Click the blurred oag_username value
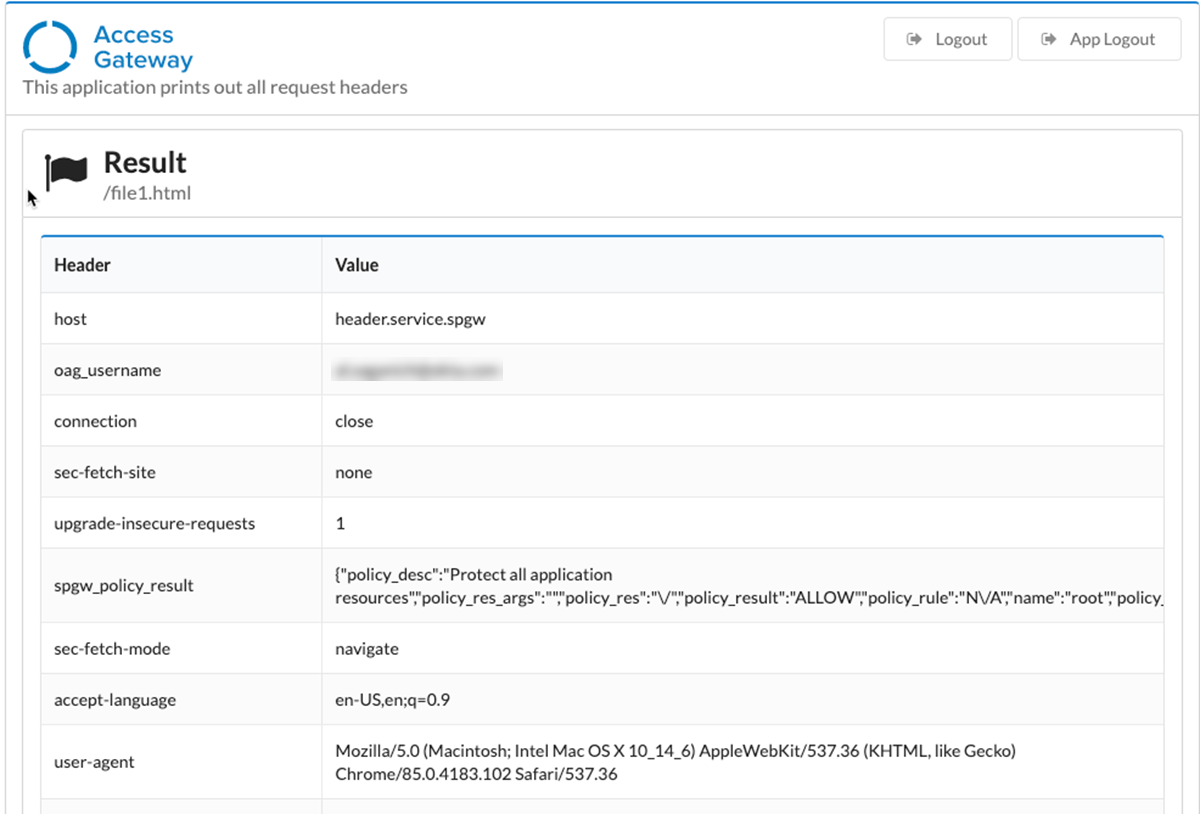The width and height of the screenshot is (1200, 814). coord(417,371)
